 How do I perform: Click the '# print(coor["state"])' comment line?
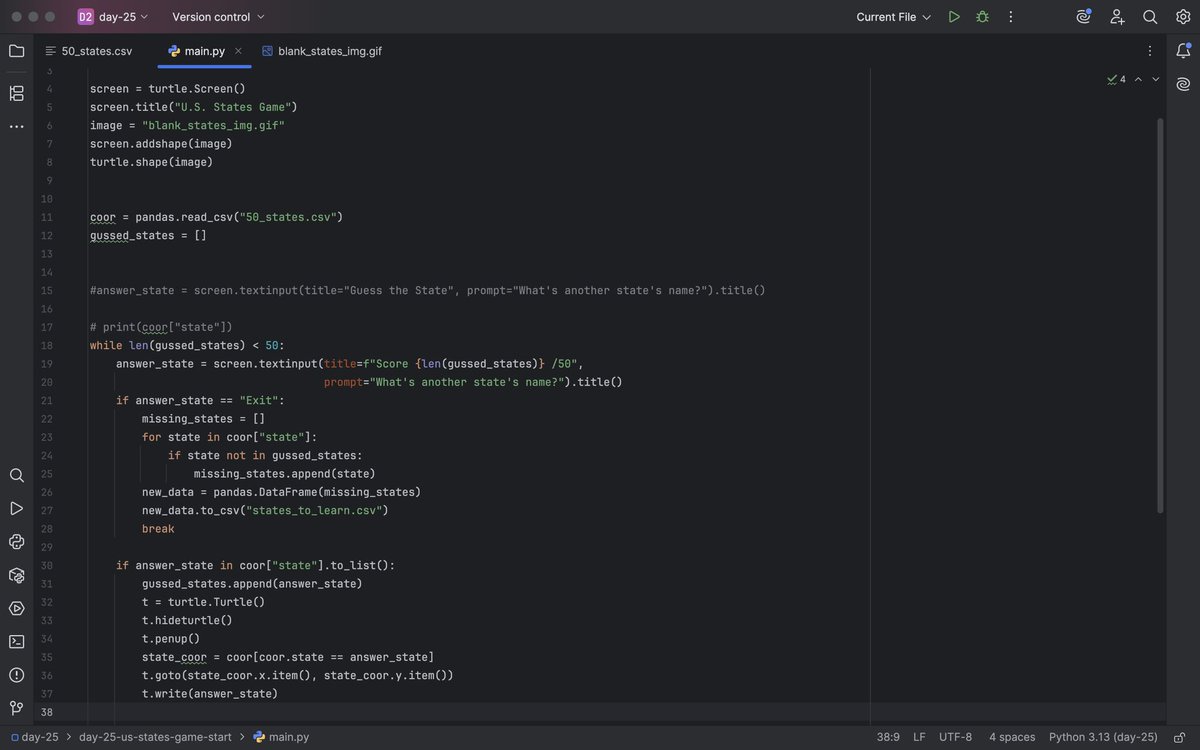pyautogui.click(x=161, y=327)
